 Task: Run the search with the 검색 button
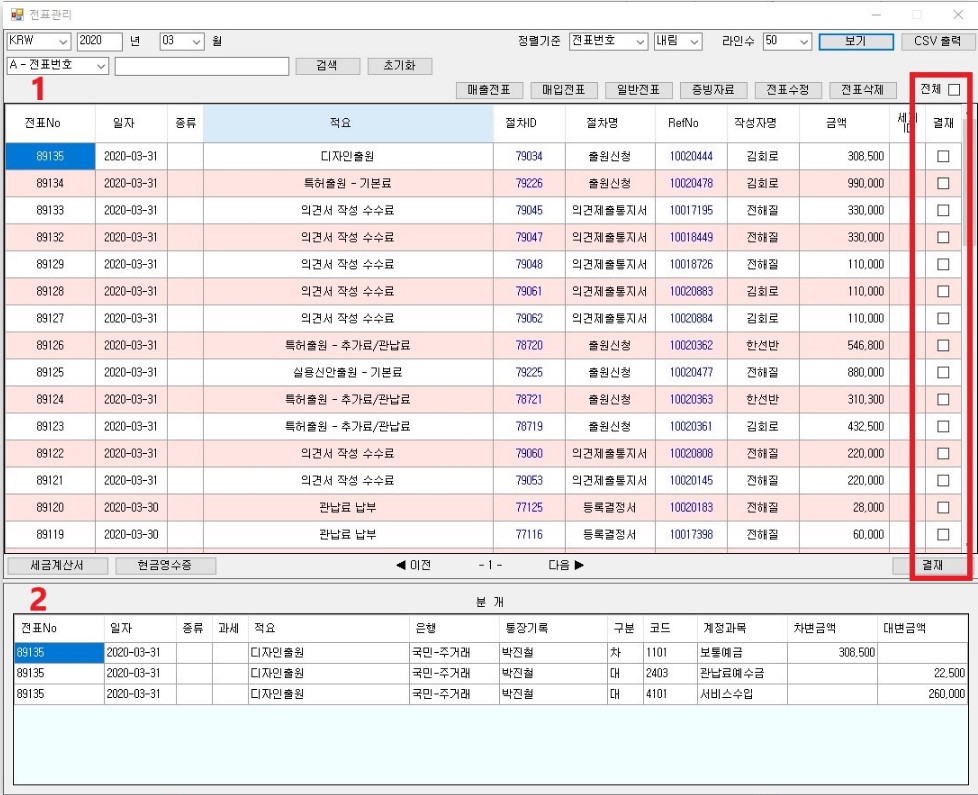coord(327,65)
